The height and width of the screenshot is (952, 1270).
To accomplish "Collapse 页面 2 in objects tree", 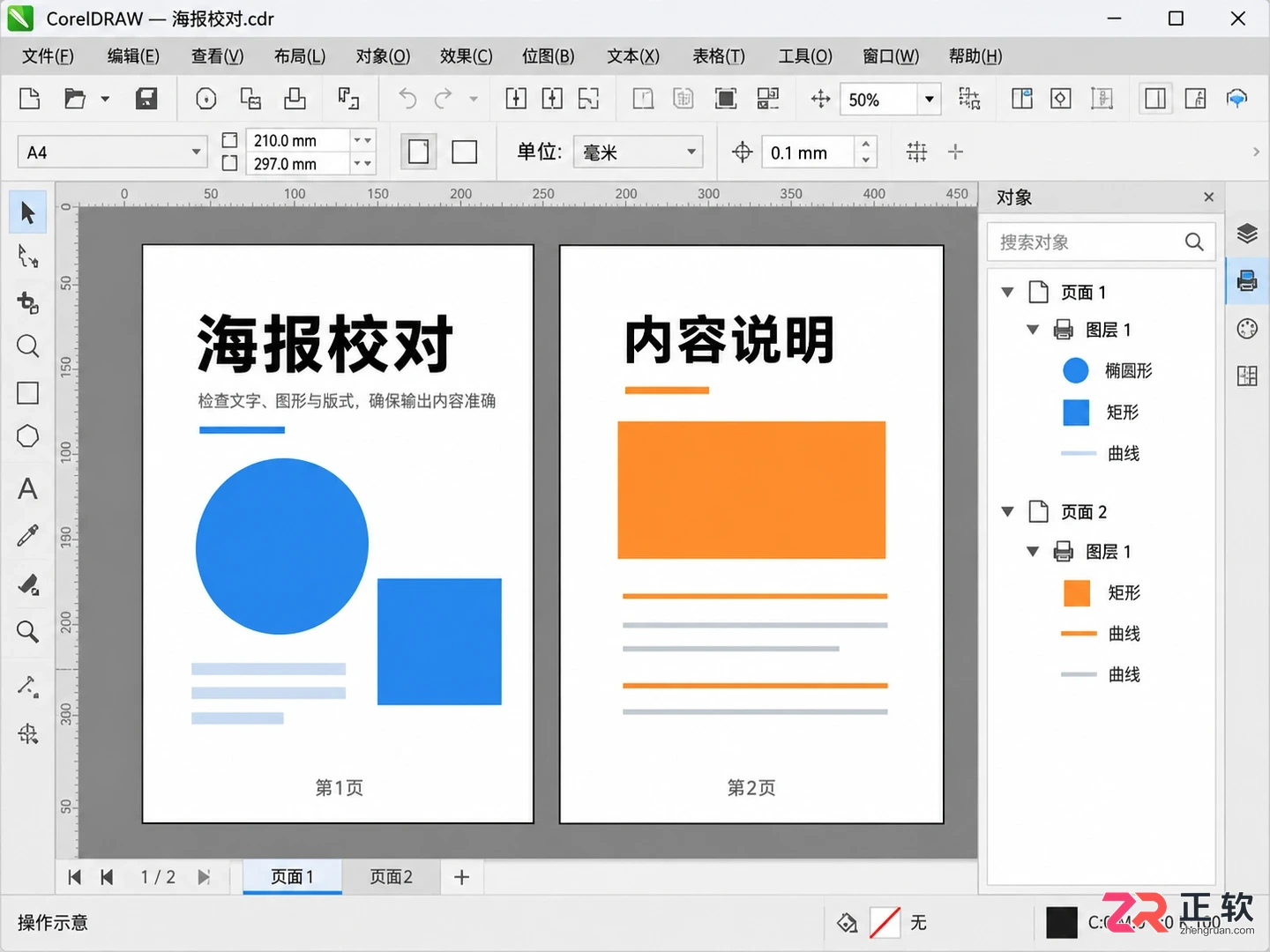I will (x=1008, y=511).
